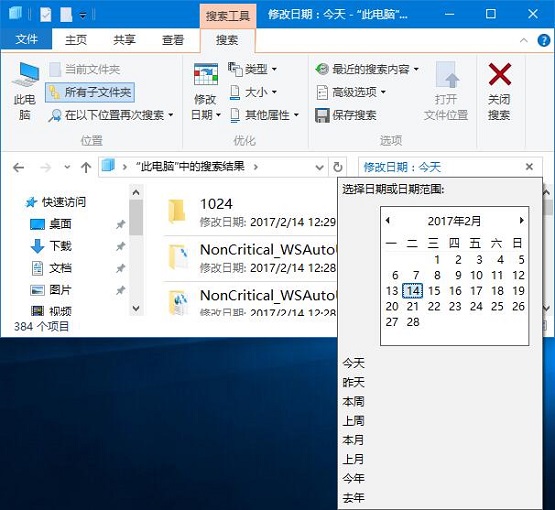The image size is (555, 510).
Task: Click 打开文件位置 button
Action: coord(446,91)
